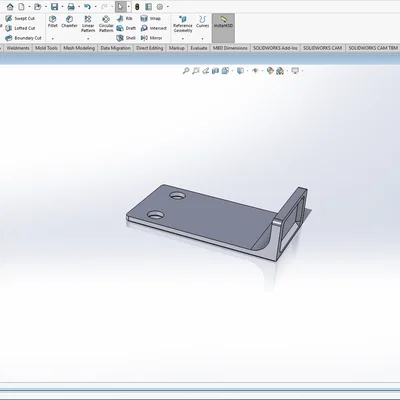Select the Intersect tool

(154, 28)
